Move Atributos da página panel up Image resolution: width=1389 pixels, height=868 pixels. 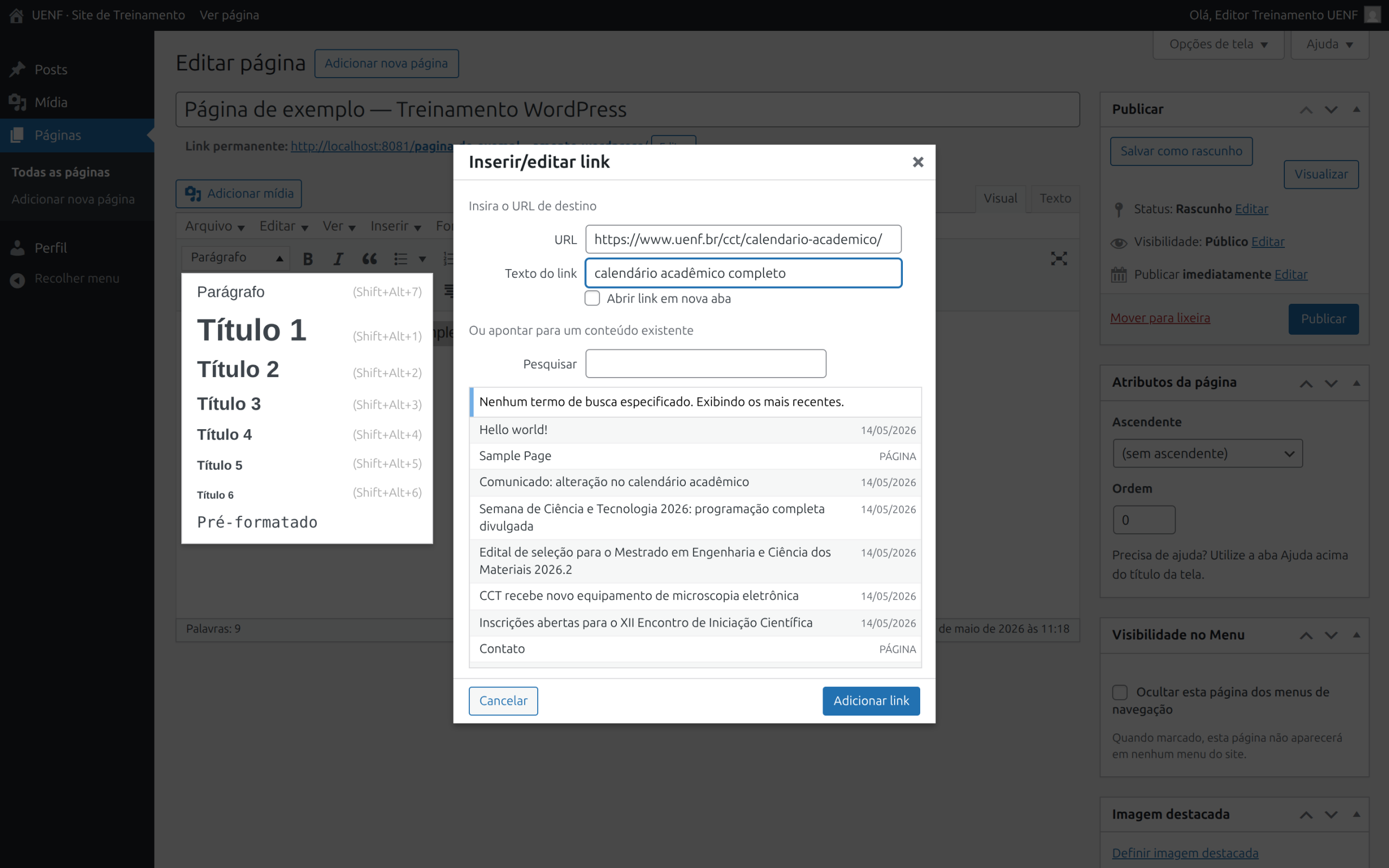[x=1306, y=383]
